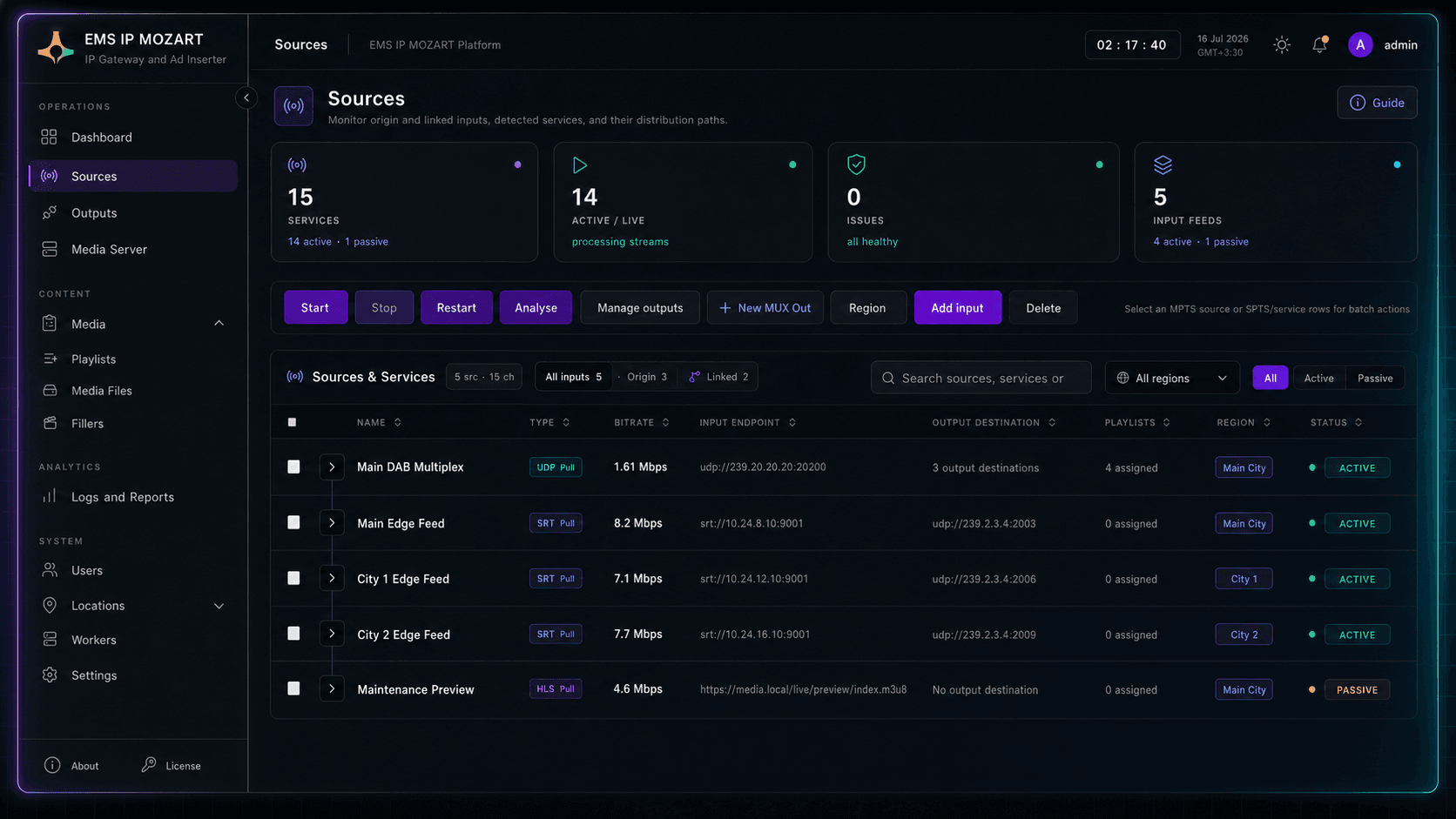Click the Manage outputs button
The image size is (1456, 819).
click(640, 307)
